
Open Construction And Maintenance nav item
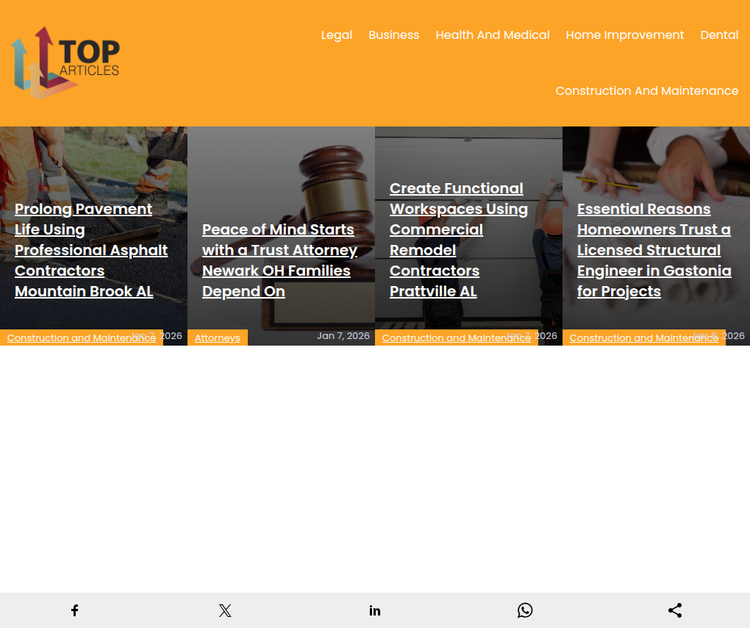click(x=646, y=91)
